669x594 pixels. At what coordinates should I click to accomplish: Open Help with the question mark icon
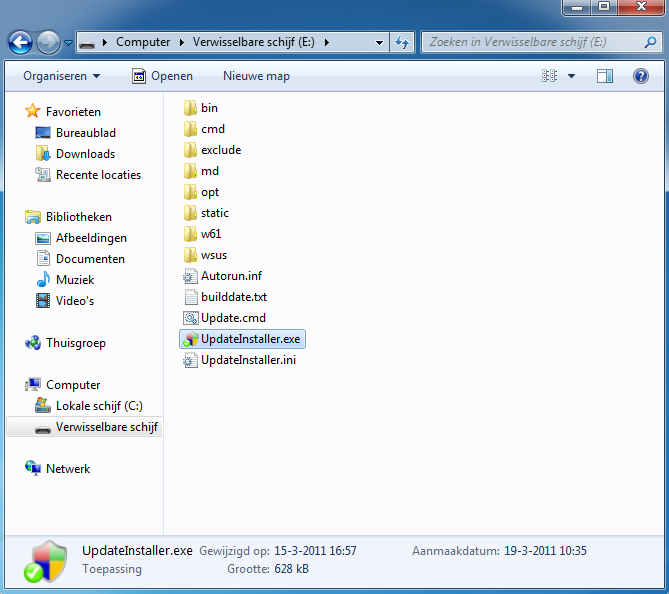[641, 76]
